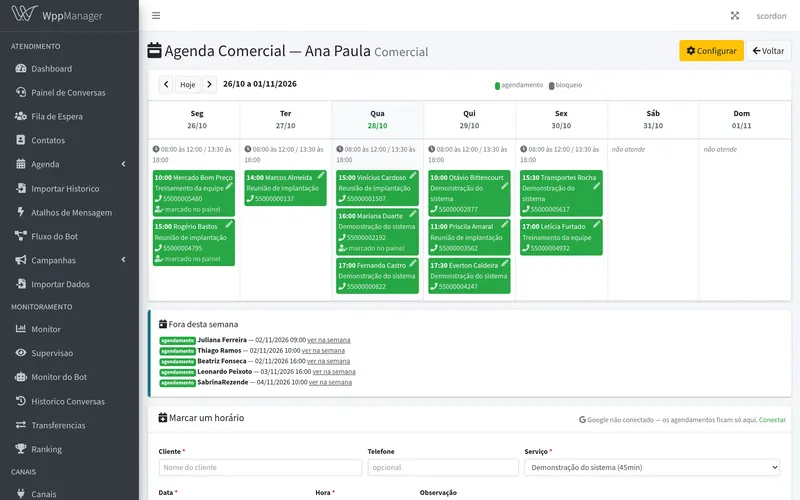Open Painel de Conversas
800x500 pixels.
click(x=69, y=92)
